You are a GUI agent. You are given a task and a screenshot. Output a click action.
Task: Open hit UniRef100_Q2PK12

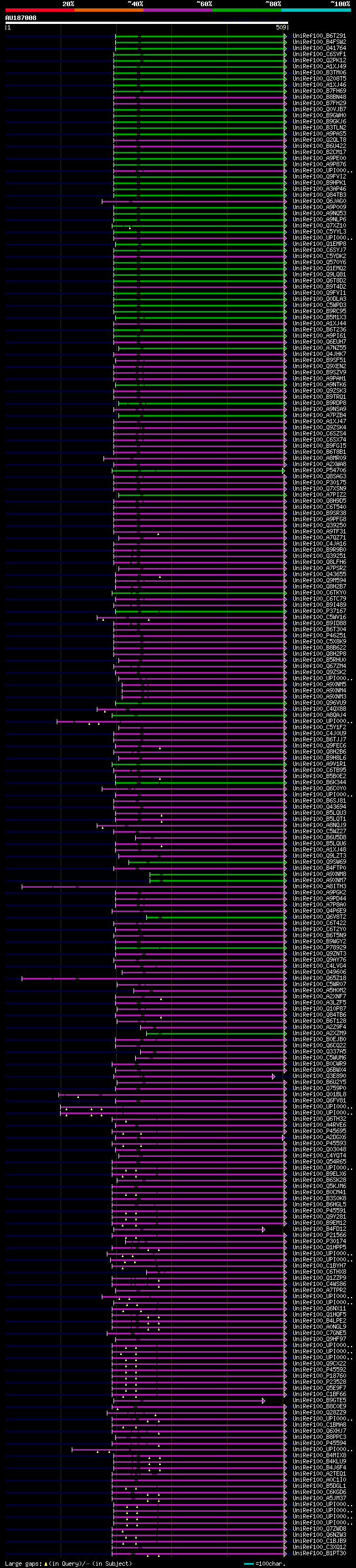pyautogui.click(x=319, y=60)
